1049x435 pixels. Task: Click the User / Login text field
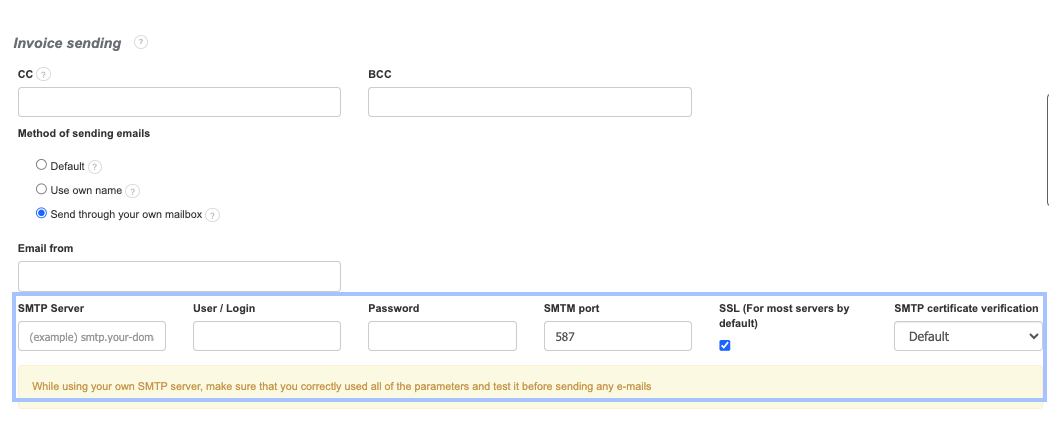[267, 336]
